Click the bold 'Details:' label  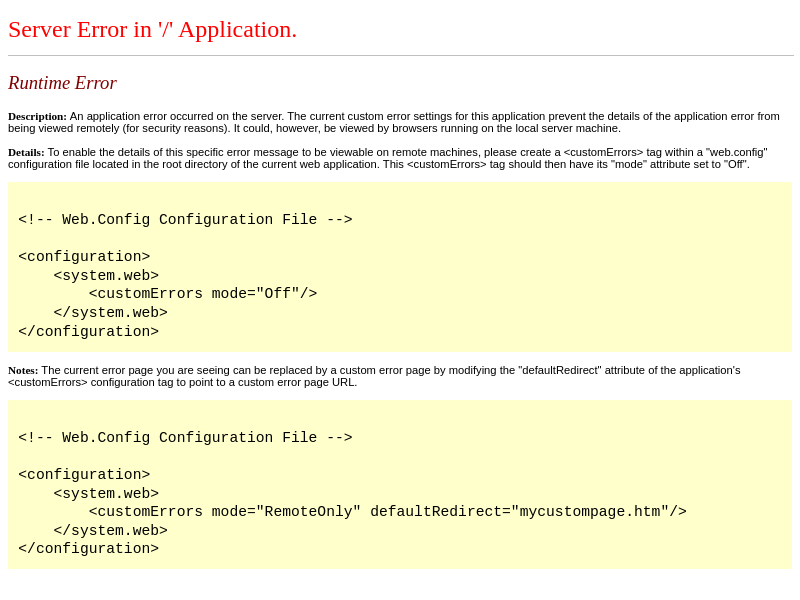[x=26, y=152]
